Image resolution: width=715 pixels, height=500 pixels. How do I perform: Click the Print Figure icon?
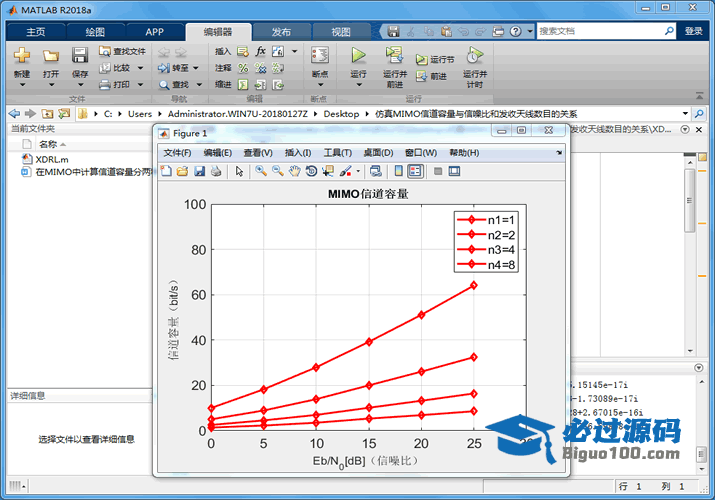[215, 171]
